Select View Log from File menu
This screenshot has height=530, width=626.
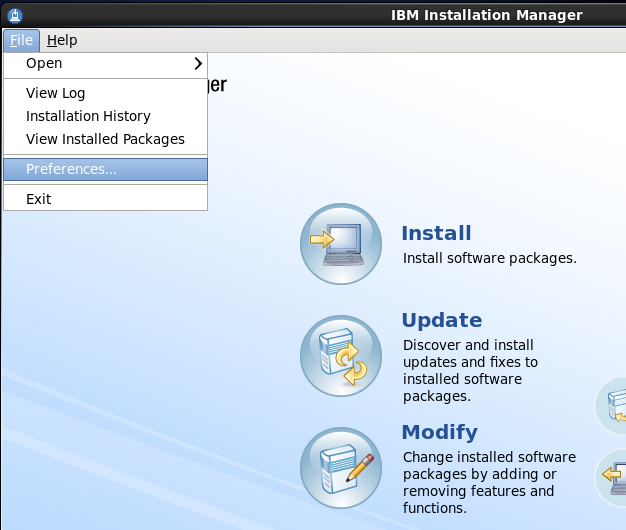tap(105, 93)
